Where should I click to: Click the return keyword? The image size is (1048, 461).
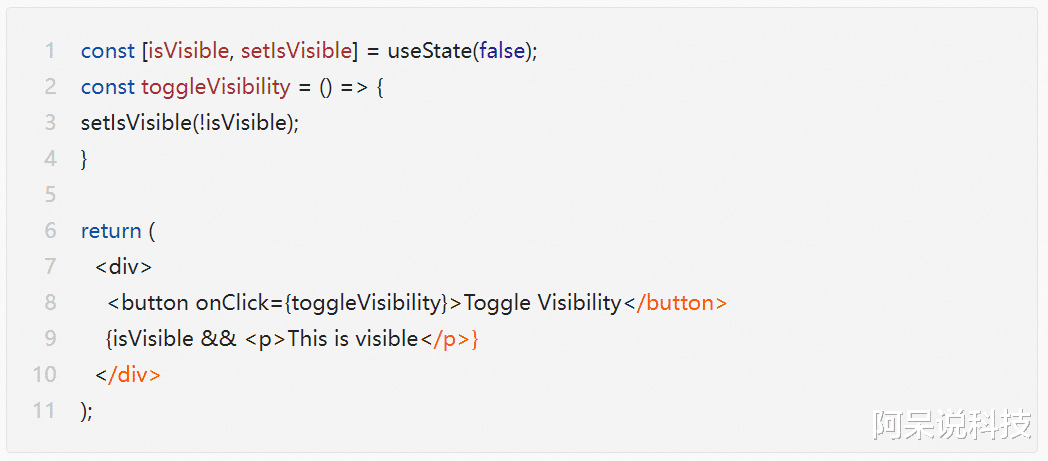point(111,231)
